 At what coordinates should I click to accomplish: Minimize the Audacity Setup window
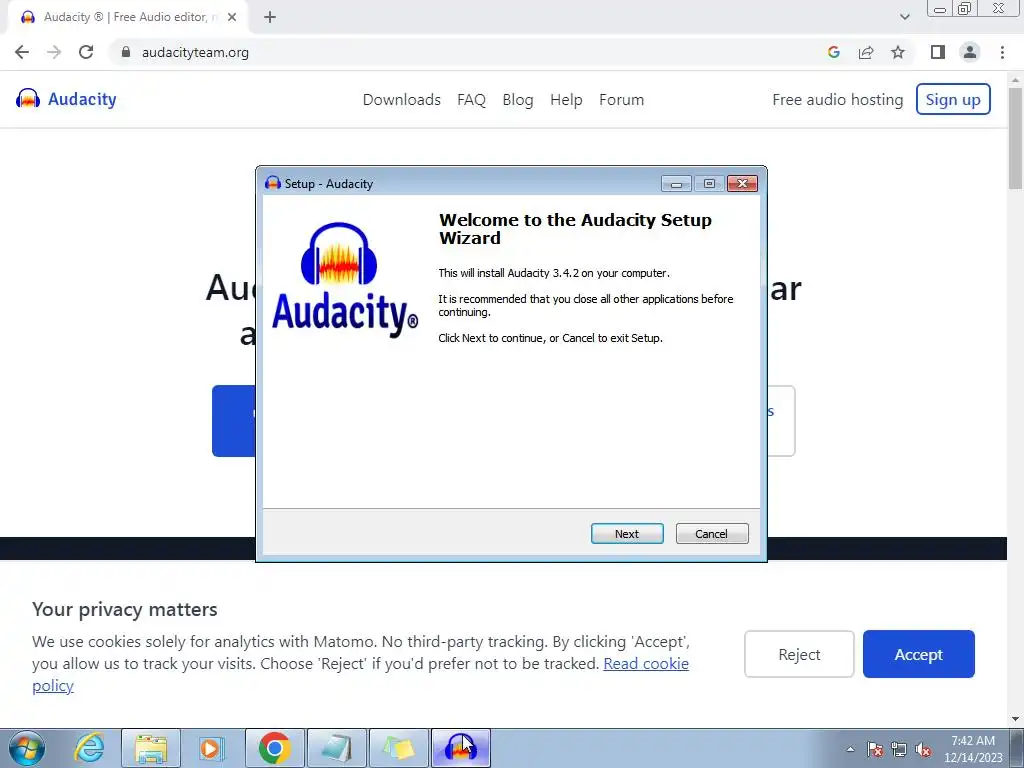[x=677, y=184]
